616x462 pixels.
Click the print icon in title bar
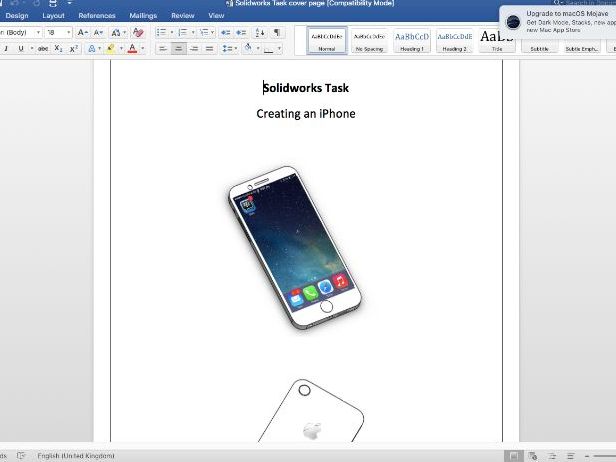tap(53, 4)
